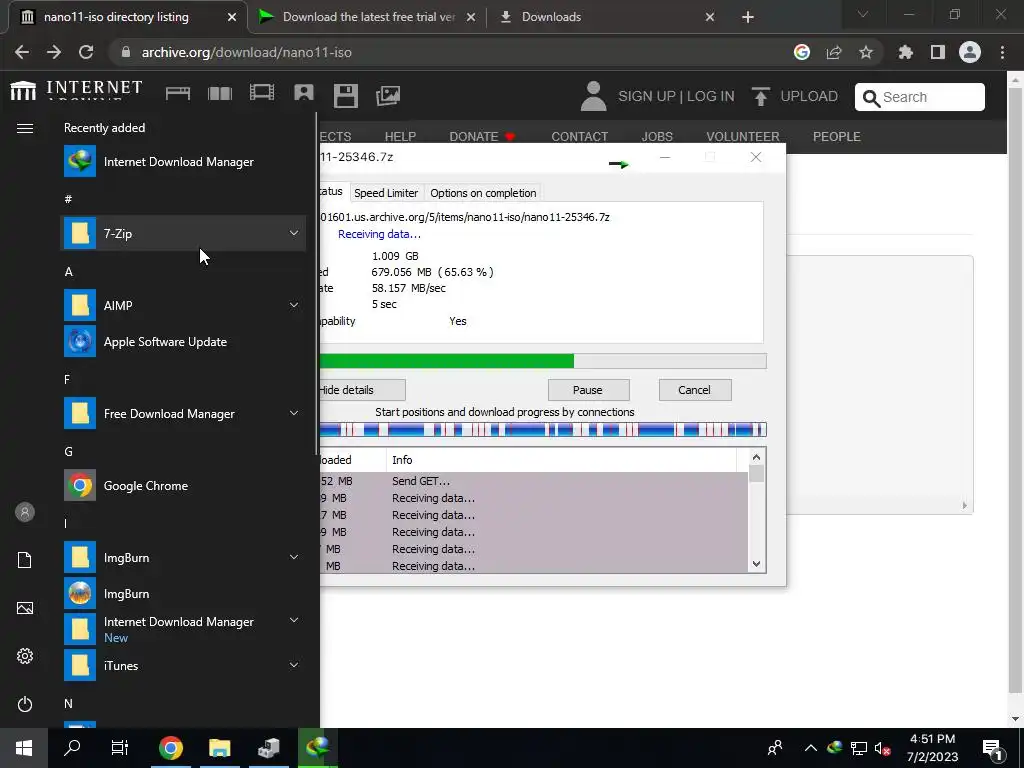1024x768 pixels.
Task: Pause the IDM download
Action: click(x=588, y=390)
